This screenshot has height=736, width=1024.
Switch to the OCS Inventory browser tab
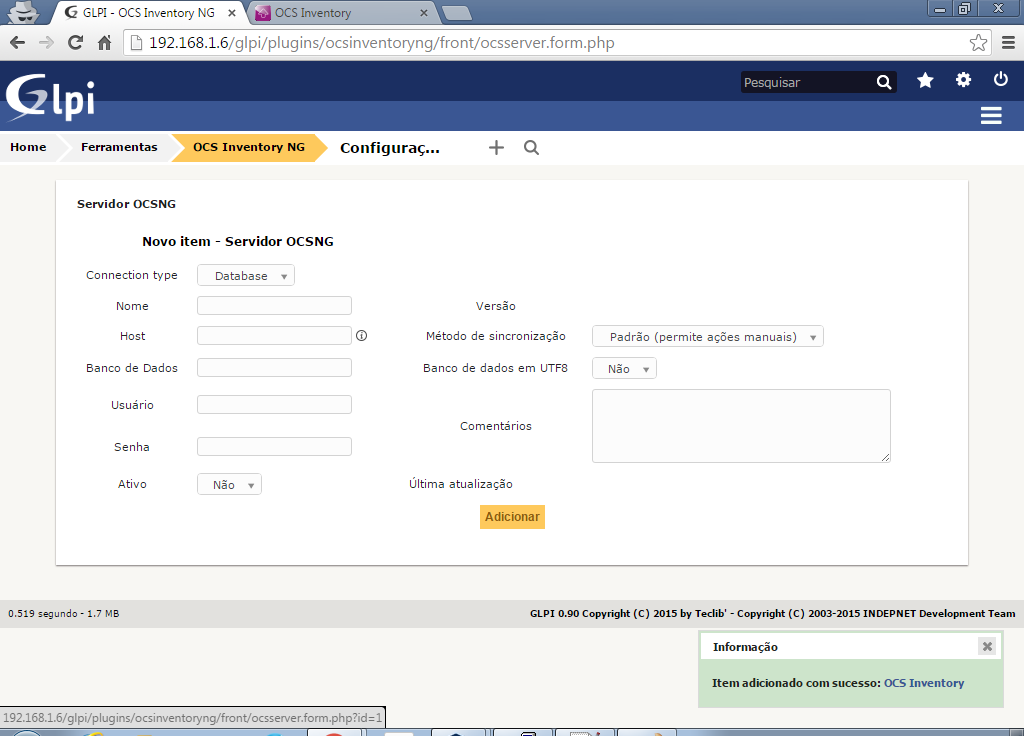tap(342, 13)
